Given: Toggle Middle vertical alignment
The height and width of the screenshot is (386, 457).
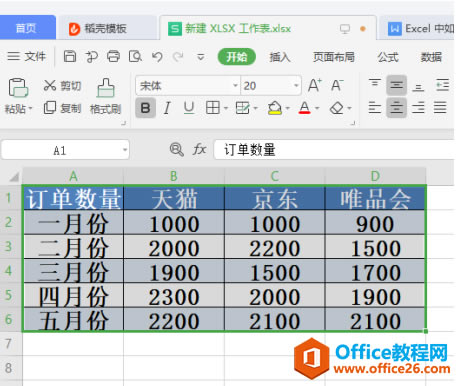Looking at the screenshot, I should click(396, 85).
